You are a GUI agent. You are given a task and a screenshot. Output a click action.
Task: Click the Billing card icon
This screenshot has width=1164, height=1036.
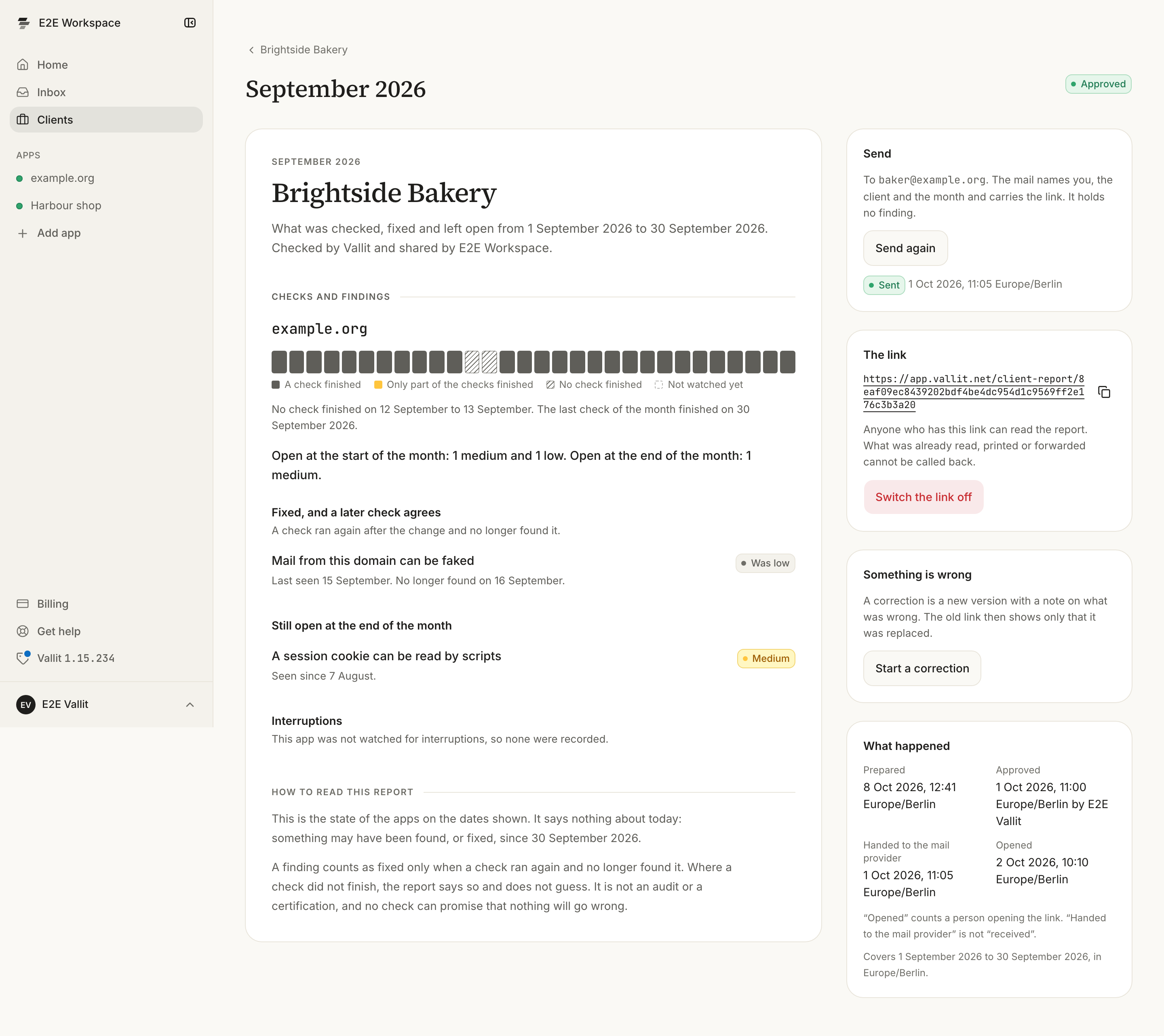coord(23,604)
